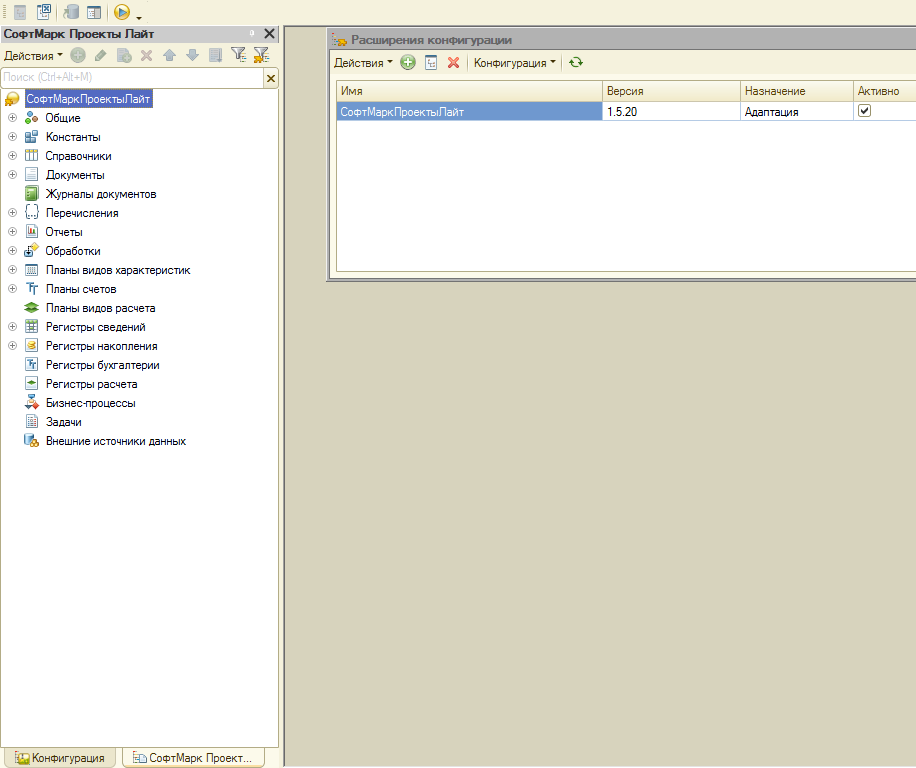Click the move down arrow icon

pyautogui.click(x=192, y=55)
